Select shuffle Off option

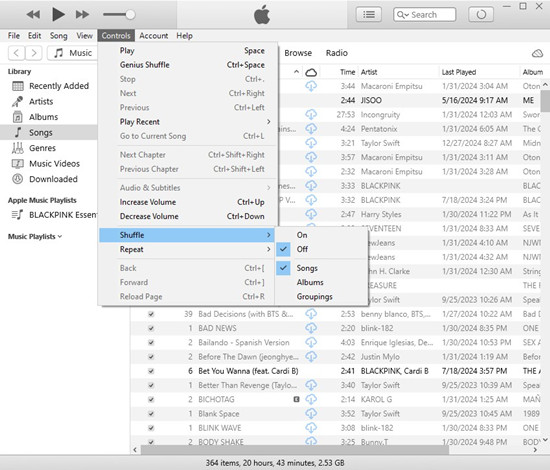pyautogui.click(x=321, y=249)
